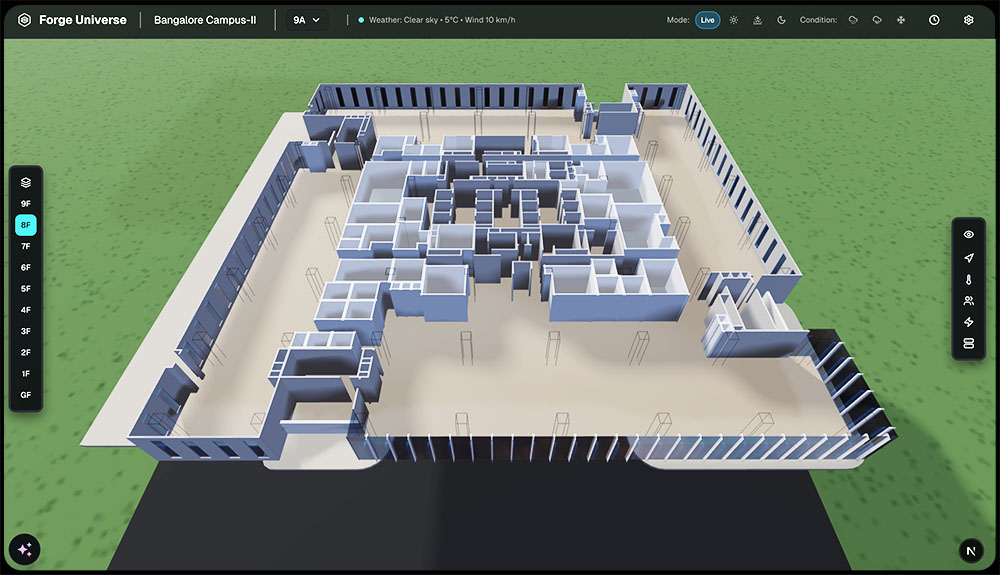Click the north compass button
This screenshot has width=1000, height=575.
[971, 551]
